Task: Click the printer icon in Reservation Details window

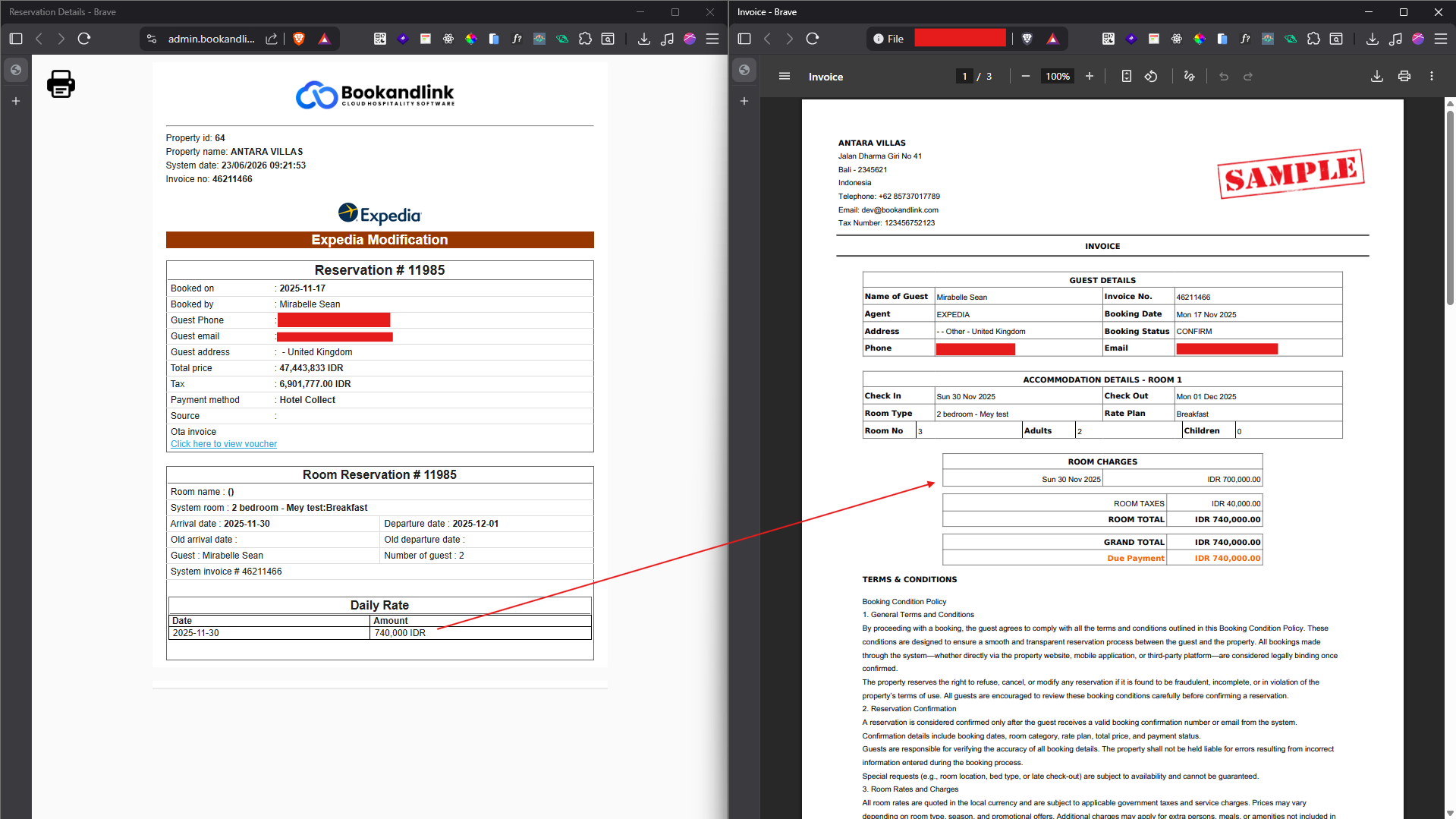Action: (61, 83)
